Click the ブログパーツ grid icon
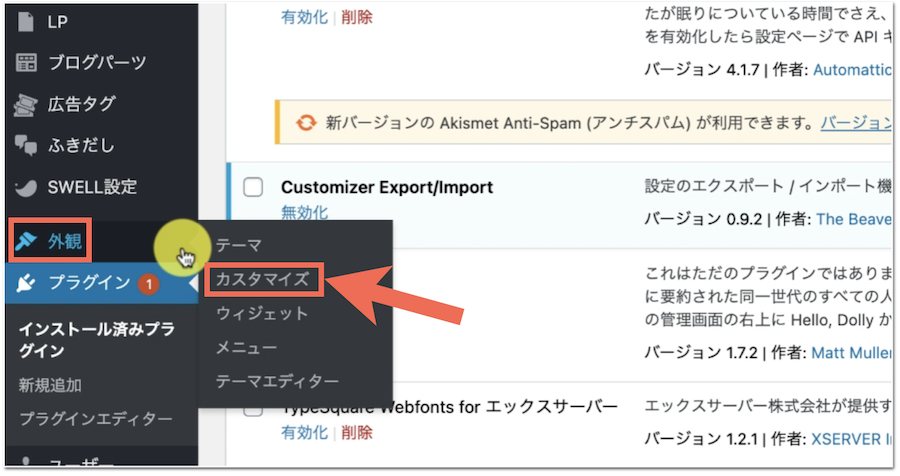The width and height of the screenshot is (900, 476). (27, 63)
